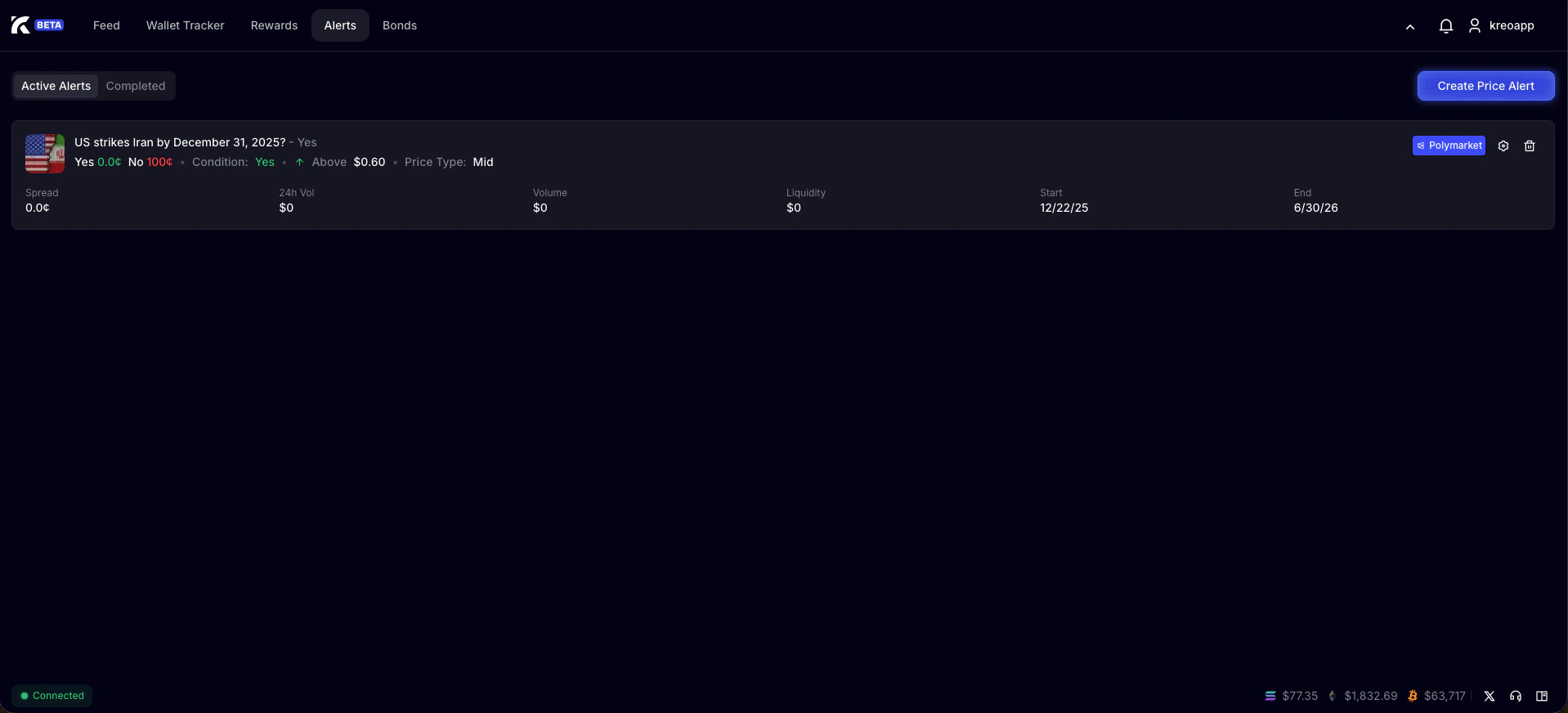Click the Create Price Alert button
Viewport: 1568px width, 713px height.
(1485, 86)
